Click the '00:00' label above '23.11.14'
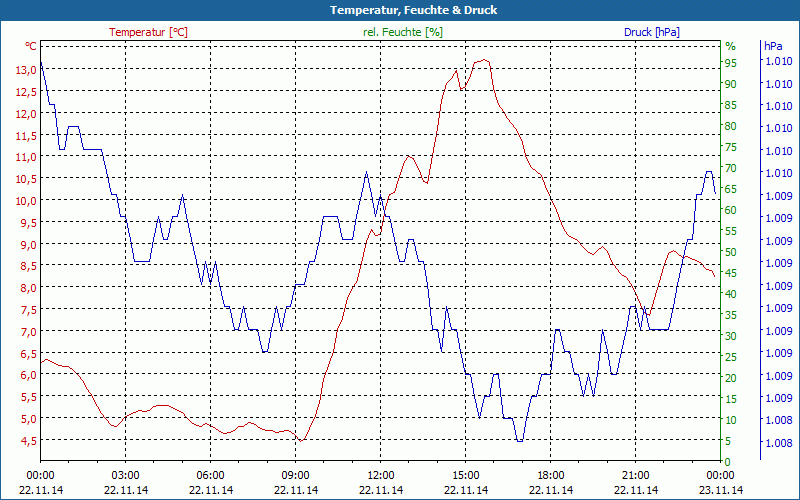The image size is (800, 500). coord(721,476)
